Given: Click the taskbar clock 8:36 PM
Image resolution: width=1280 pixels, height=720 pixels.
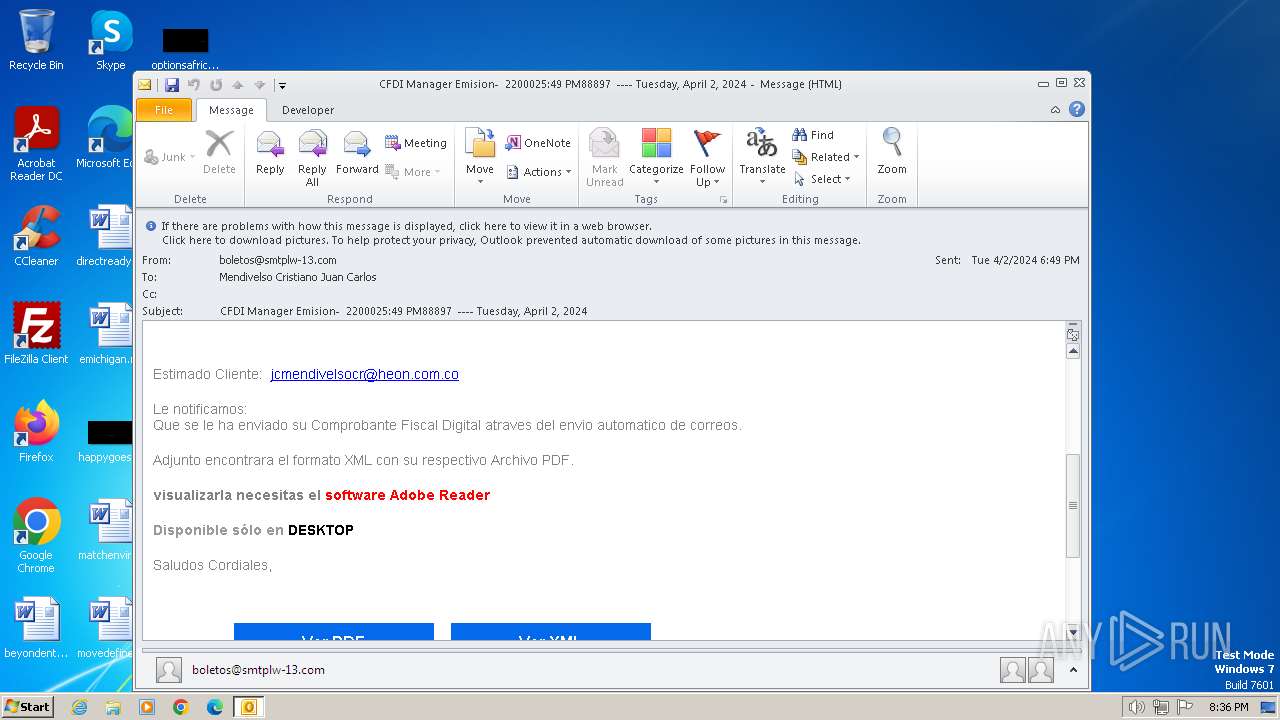Looking at the screenshot, I should [1228, 707].
